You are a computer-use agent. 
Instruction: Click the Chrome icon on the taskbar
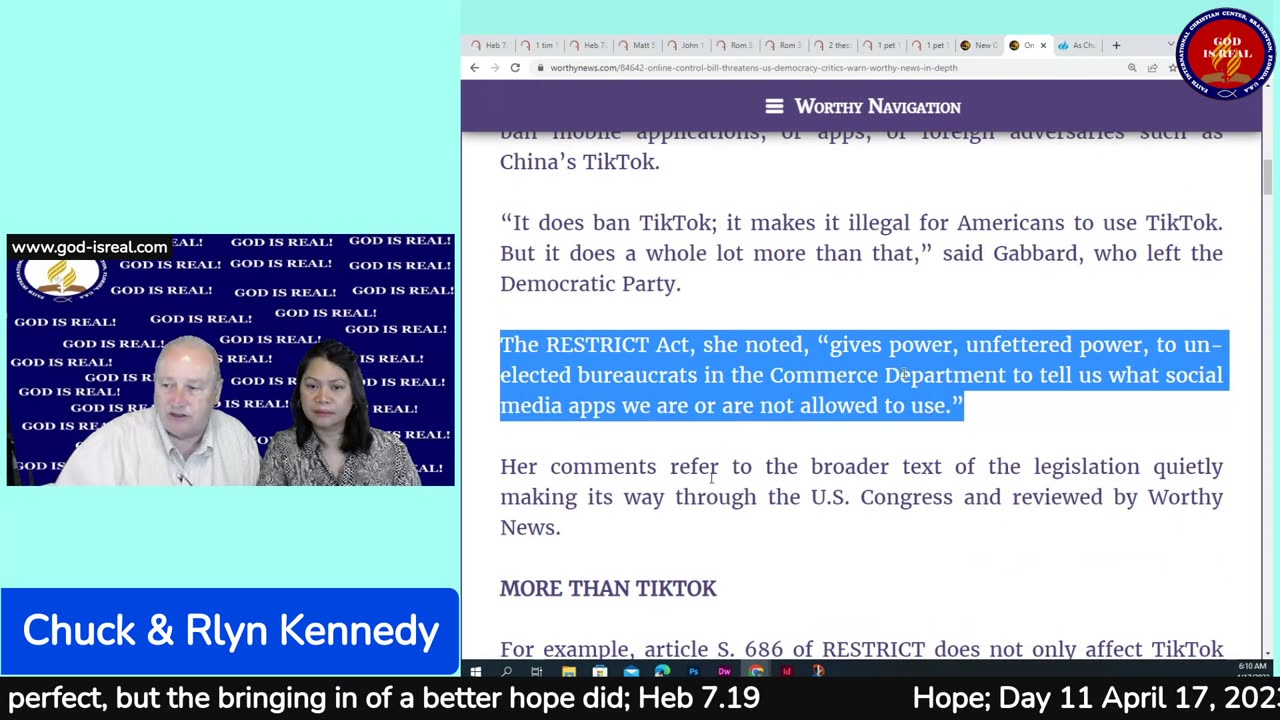point(756,671)
